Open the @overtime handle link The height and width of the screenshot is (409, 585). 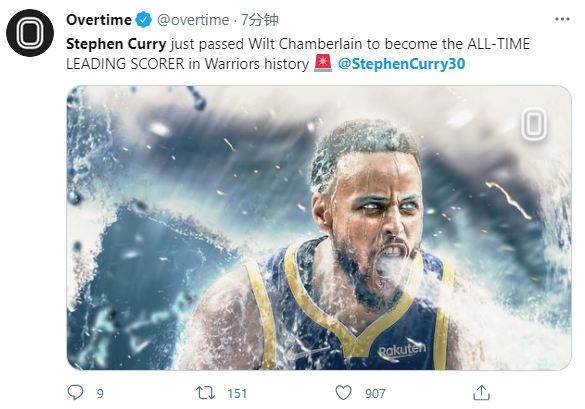pos(193,20)
